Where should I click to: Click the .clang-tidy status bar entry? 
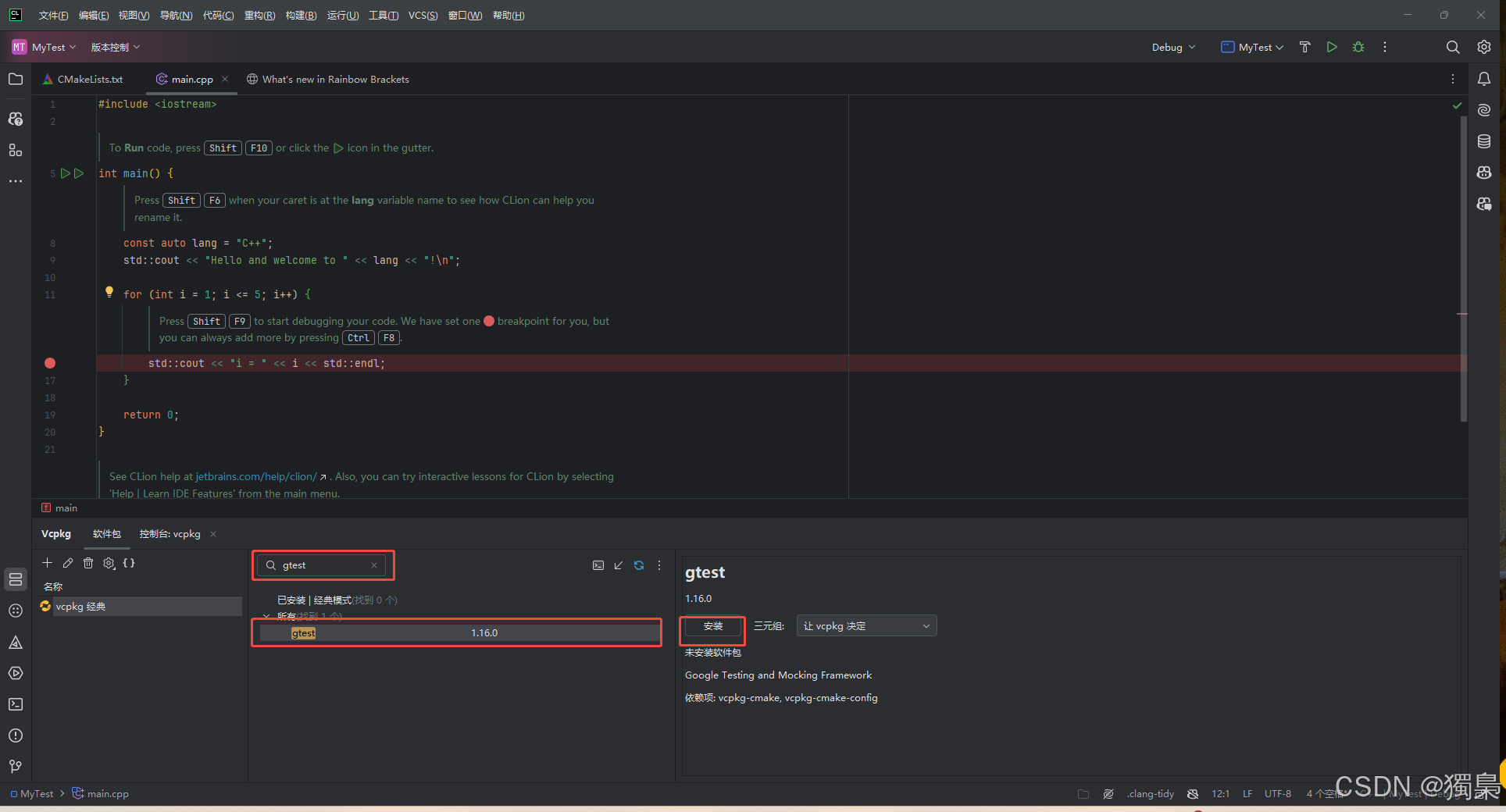tap(1150, 794)
